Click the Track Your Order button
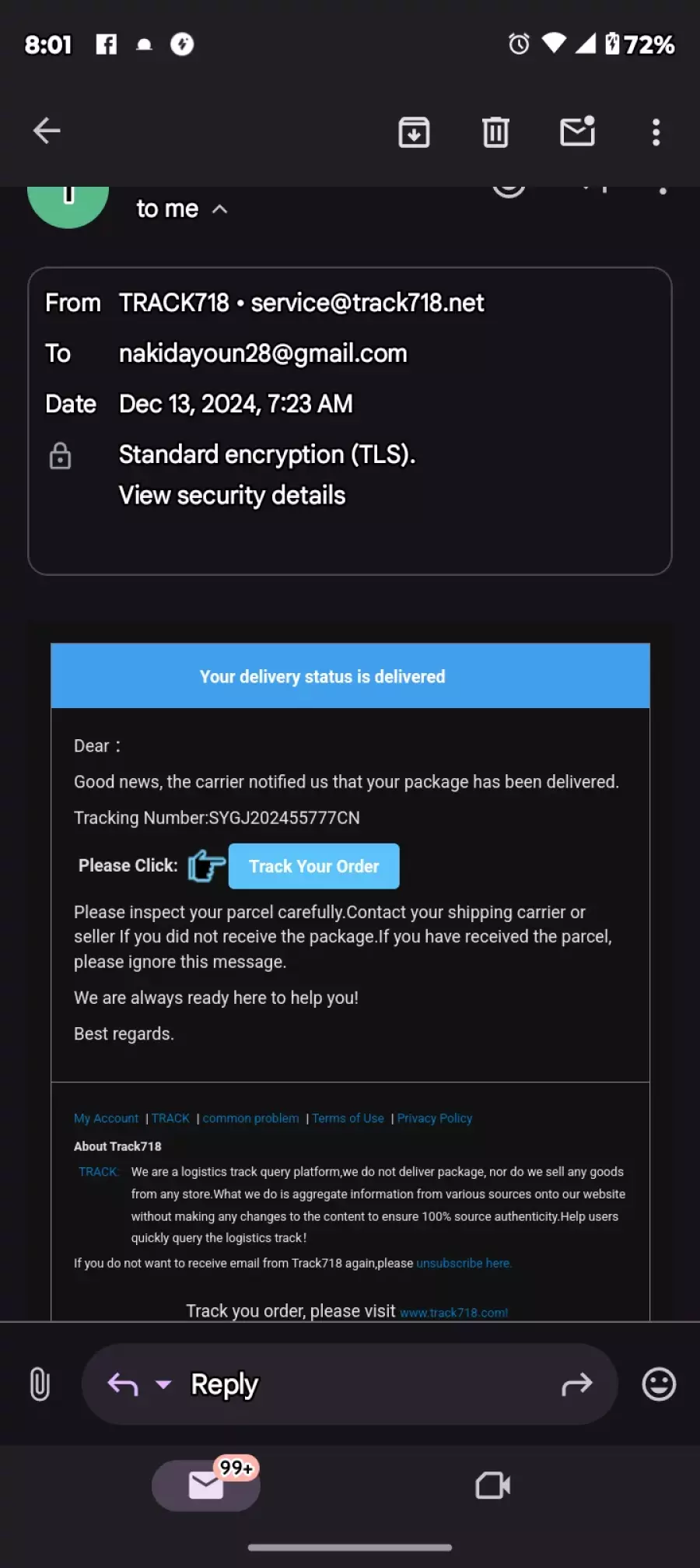Screen dimensions: 700x1568 [314, 866]
